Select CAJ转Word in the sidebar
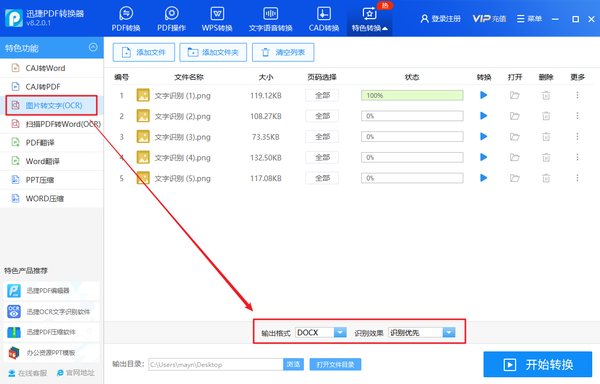Viewport: 600px width, 384px height. point(52,68)
